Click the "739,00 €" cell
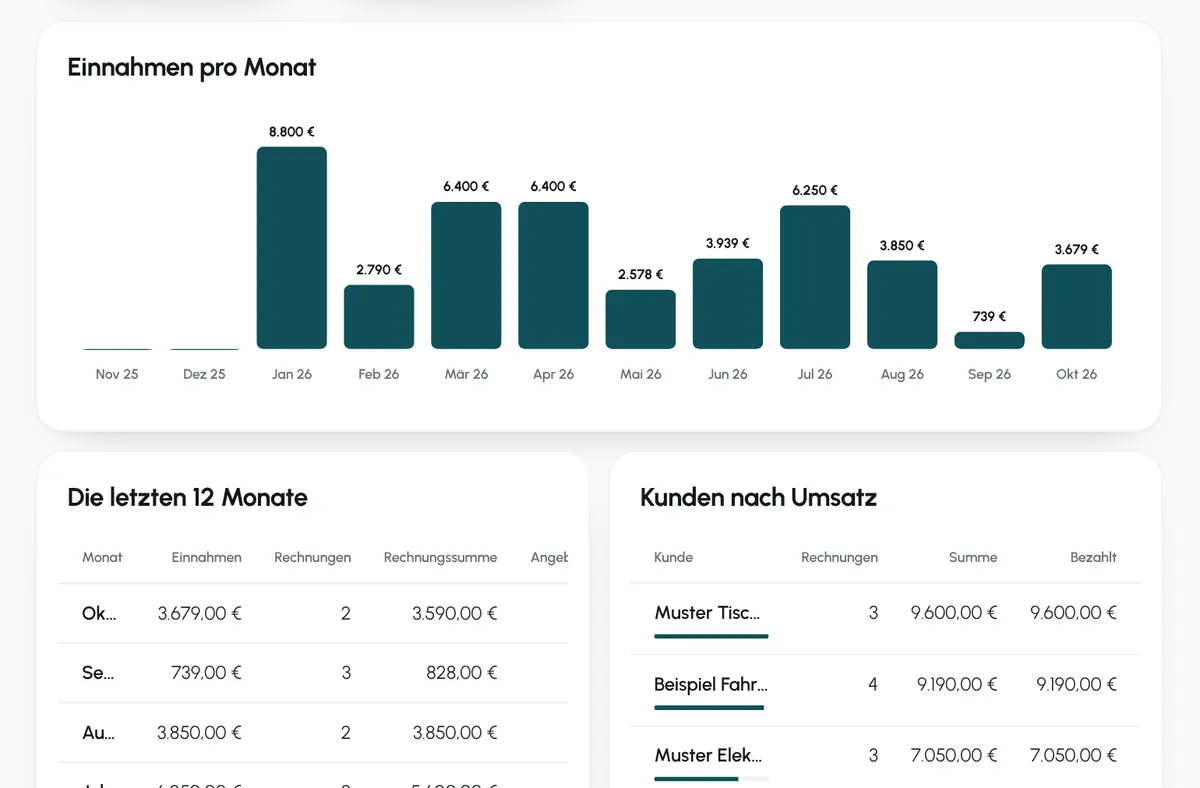Screen dimensions: 1200x788 coord(206,673)
